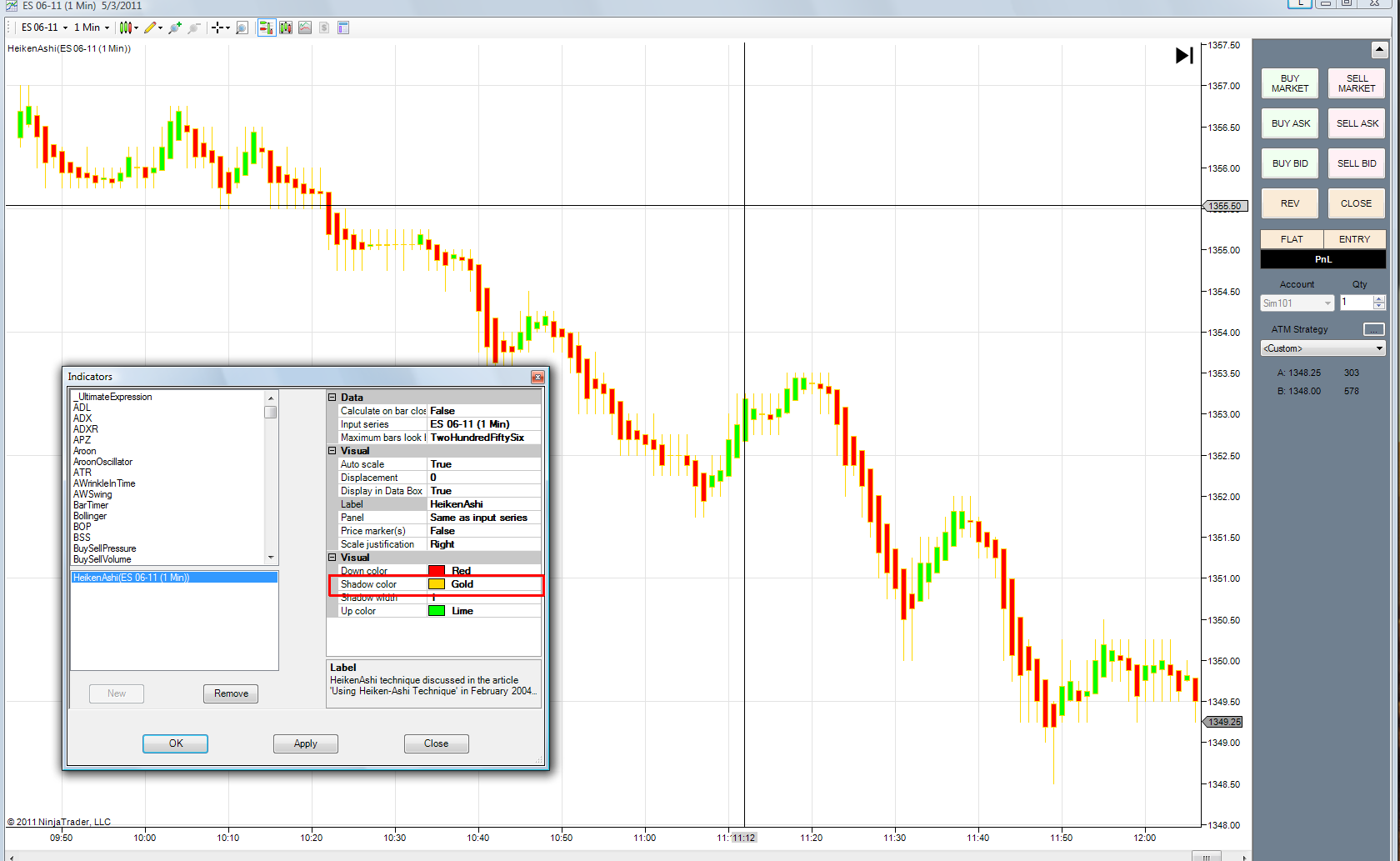1400x861 pixels.
Task: Open the ATM Strategy Custom dropdown
Action: point(1323,348)
